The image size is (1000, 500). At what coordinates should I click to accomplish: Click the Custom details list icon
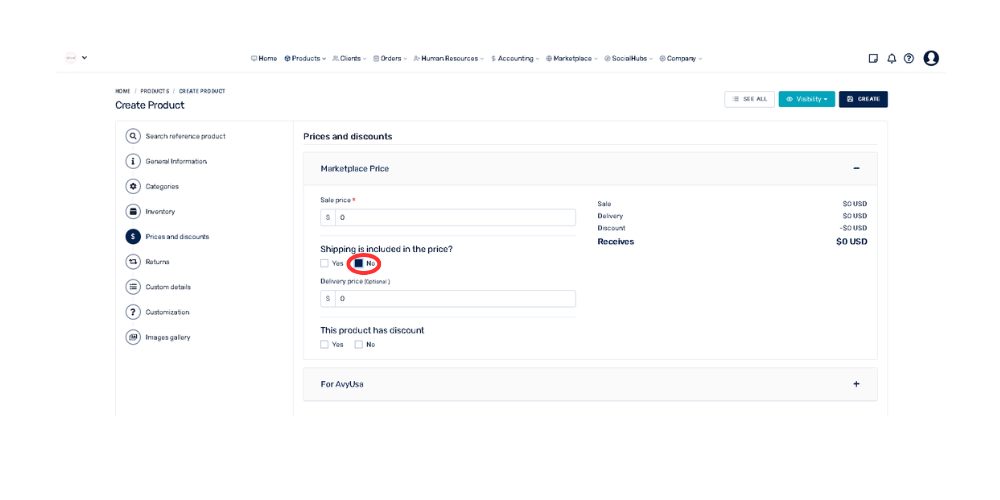(133, 287)
